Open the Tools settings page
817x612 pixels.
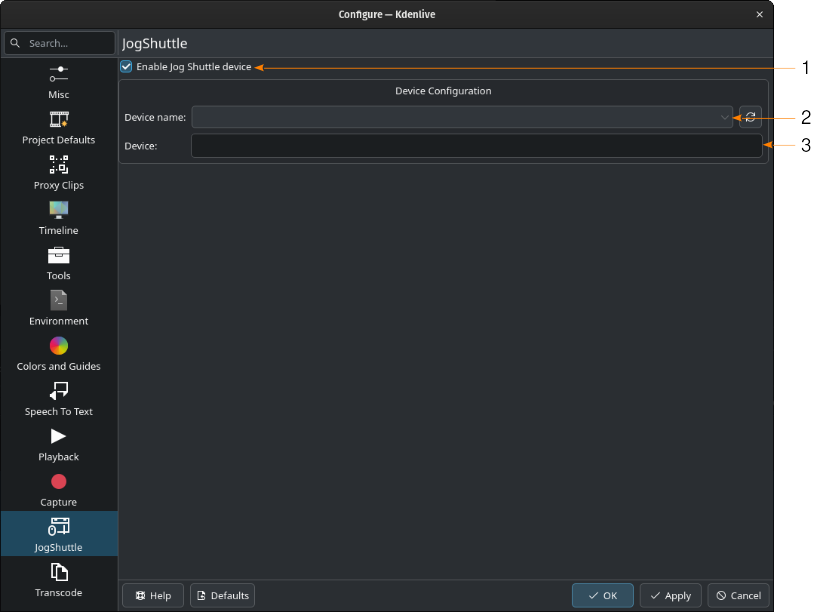click(59, 263)
